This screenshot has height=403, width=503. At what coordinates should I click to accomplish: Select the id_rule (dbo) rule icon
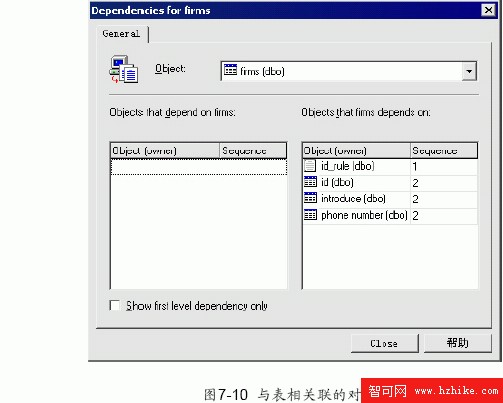pos(310,165)
